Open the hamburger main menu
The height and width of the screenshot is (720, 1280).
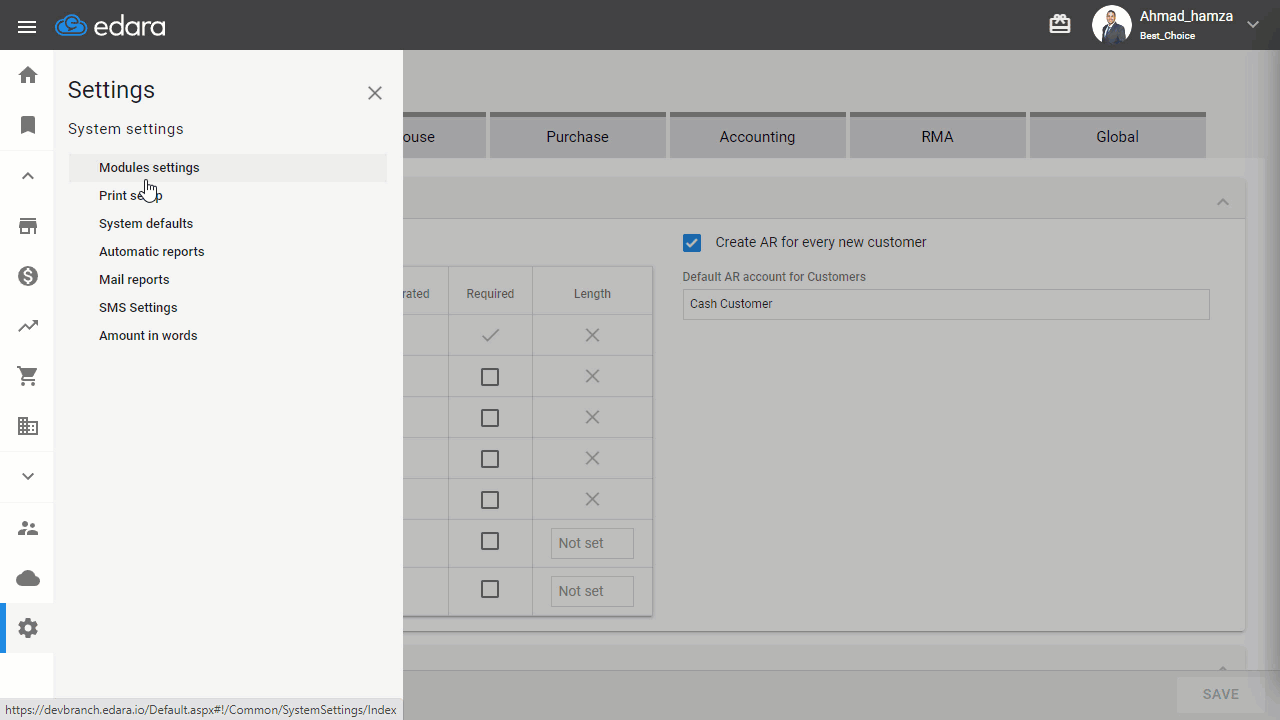pyautogui.click(x=27, y=27)
